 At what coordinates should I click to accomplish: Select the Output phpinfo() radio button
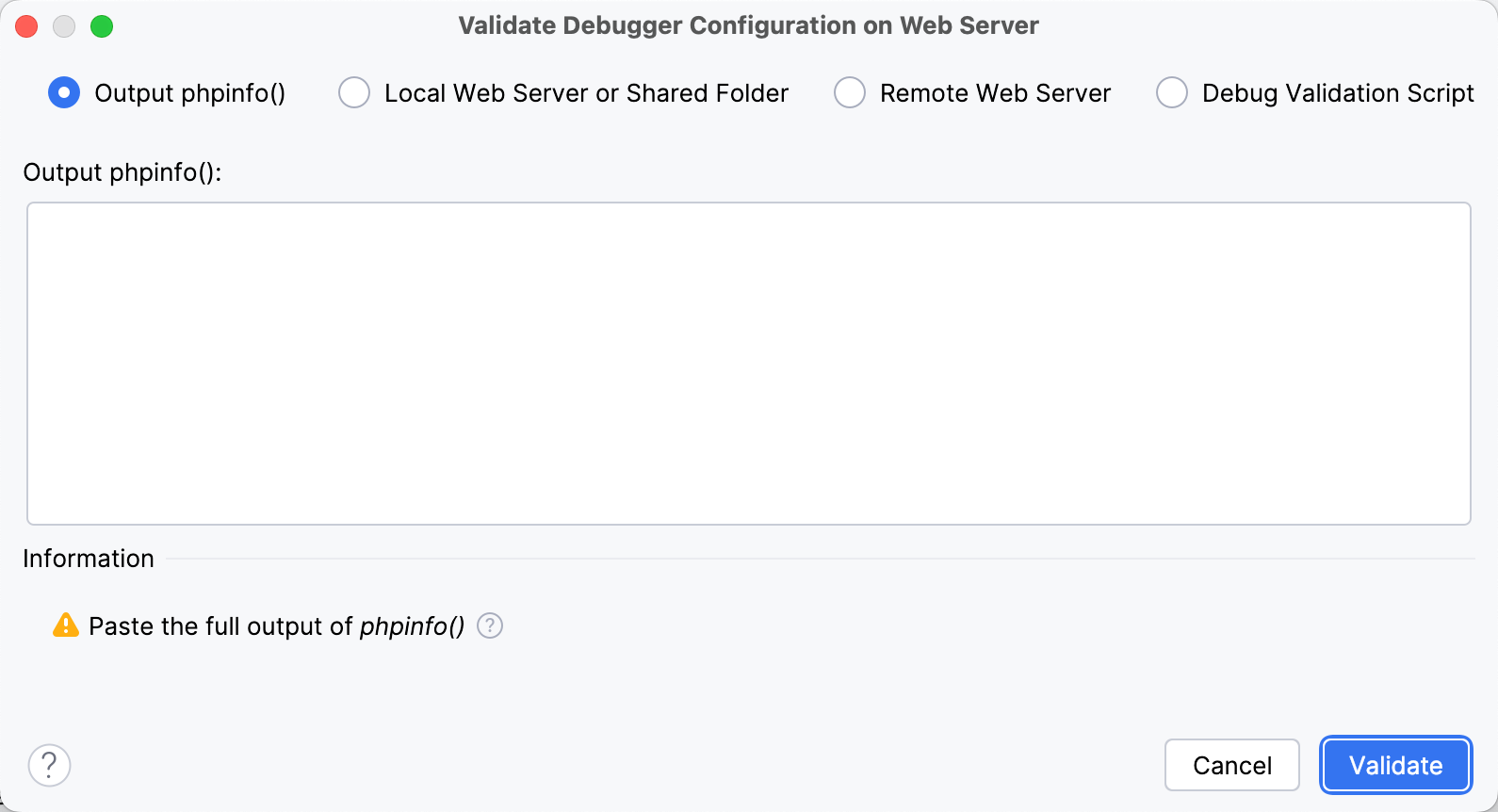[63, 92]
